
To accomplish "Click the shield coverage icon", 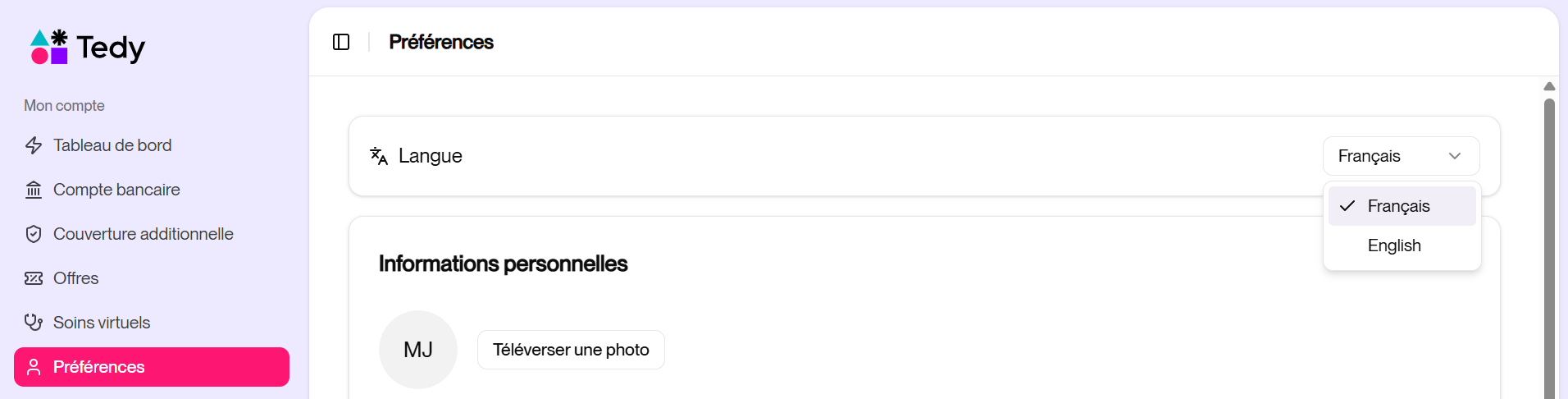I will tap(34, 234).
